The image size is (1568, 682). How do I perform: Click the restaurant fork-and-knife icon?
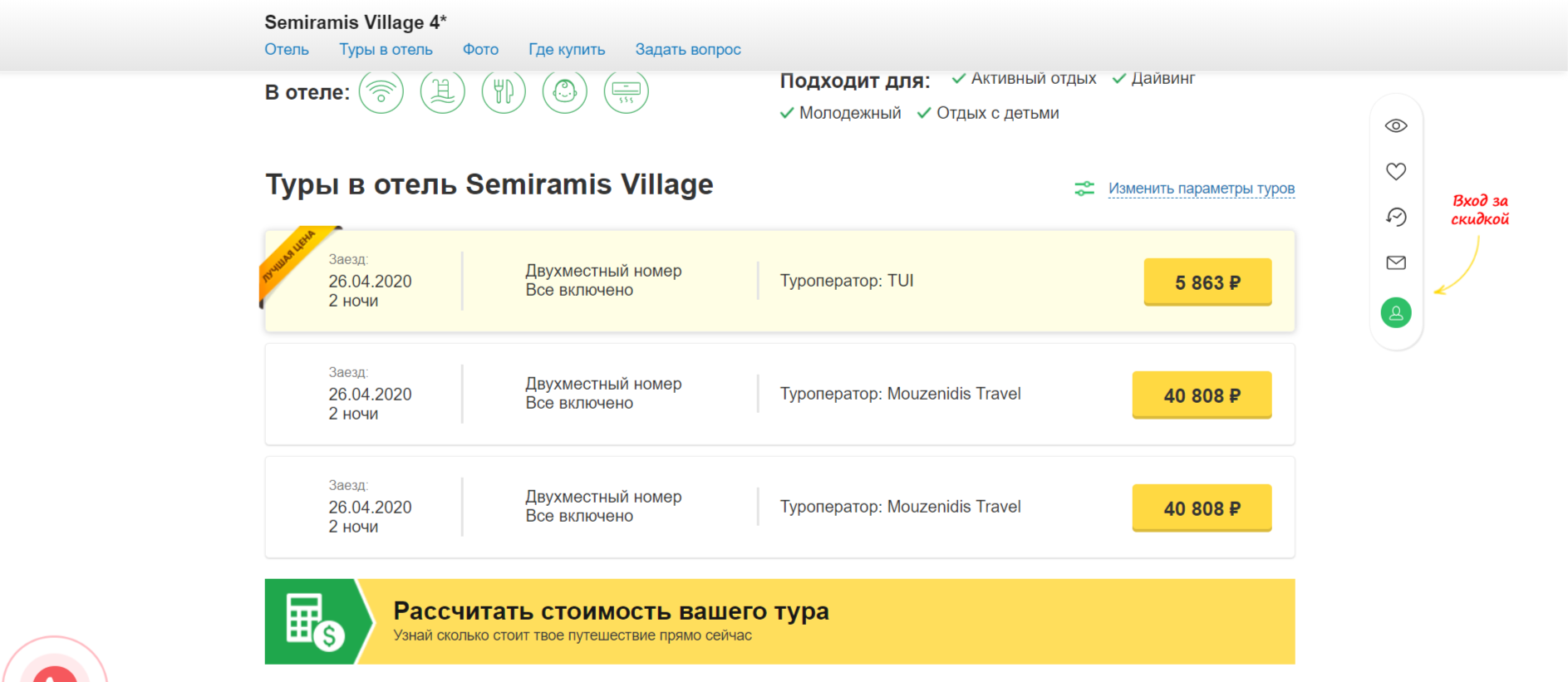pos(504,91)
